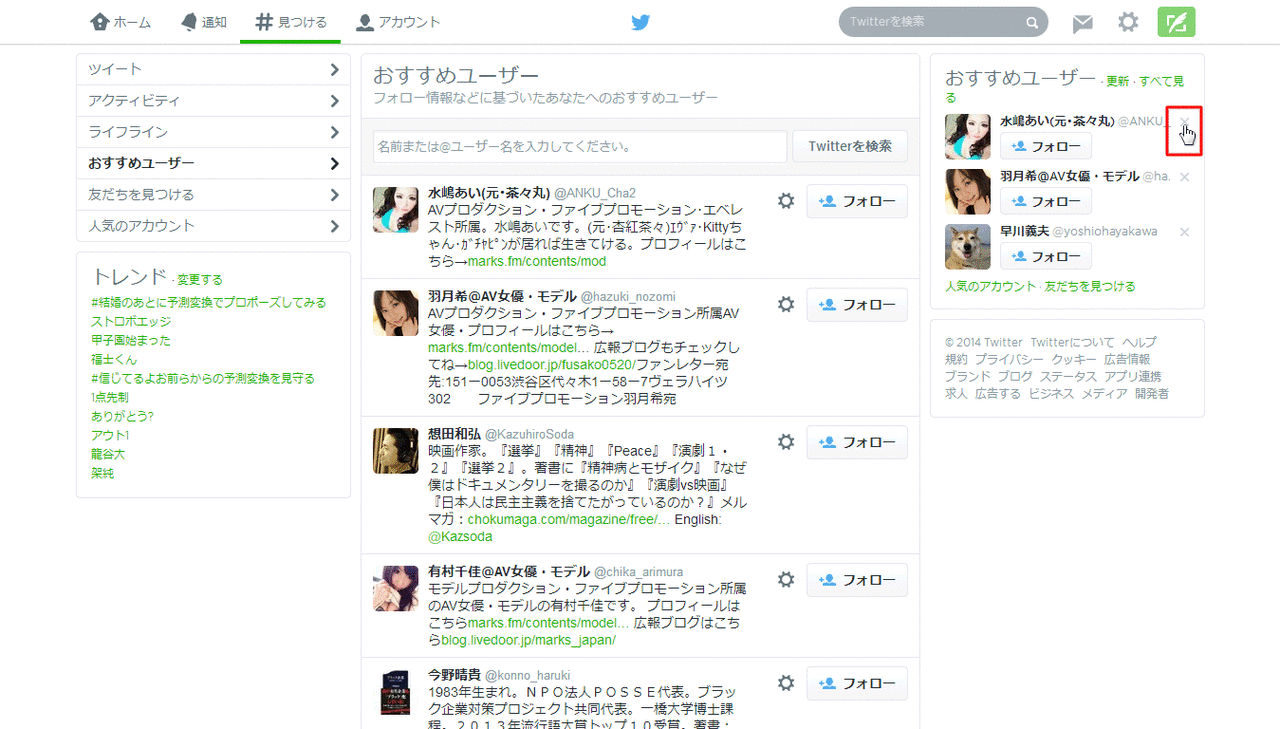Click the Twitter bird logo
The width and height of the screenshot is (1280, 729).
point(640,23)
